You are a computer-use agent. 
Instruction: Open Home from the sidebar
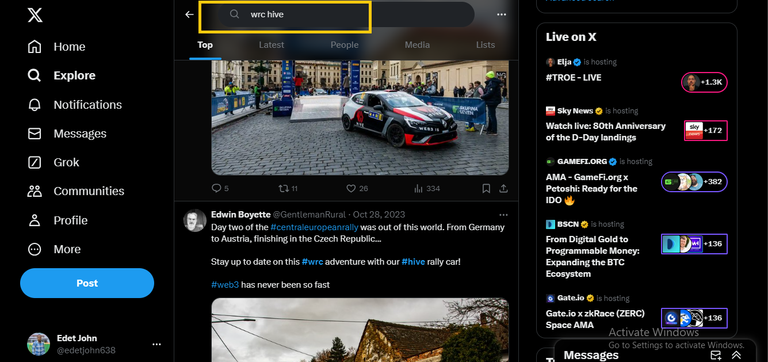(56, 47)
